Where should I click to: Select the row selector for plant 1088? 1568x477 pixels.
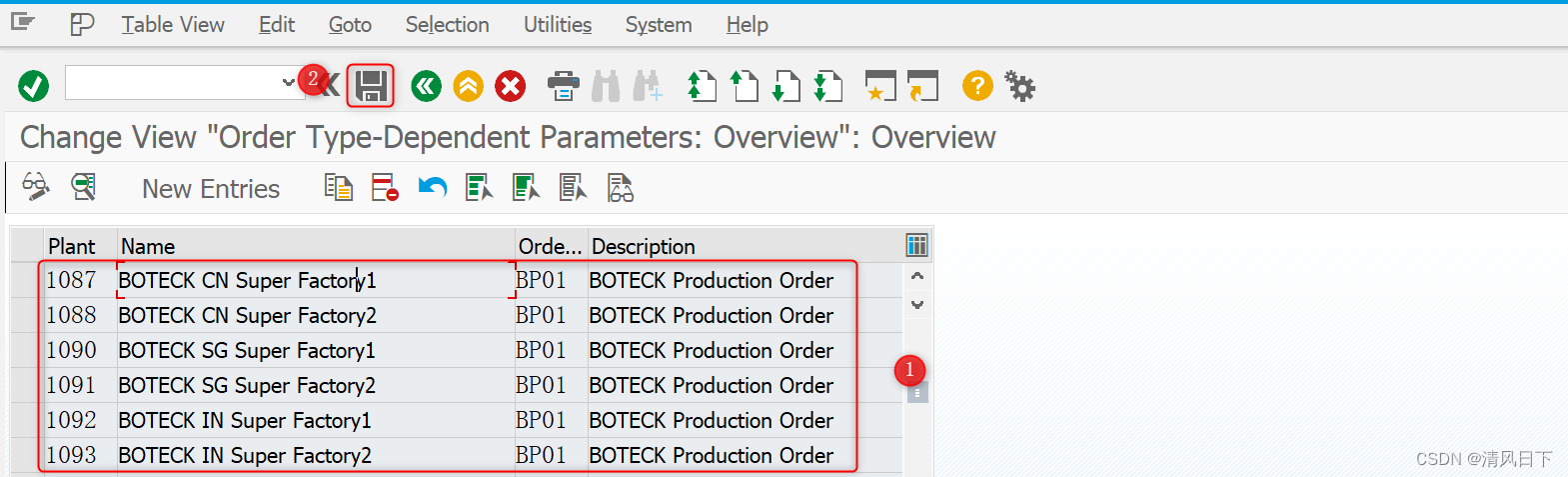27,315
